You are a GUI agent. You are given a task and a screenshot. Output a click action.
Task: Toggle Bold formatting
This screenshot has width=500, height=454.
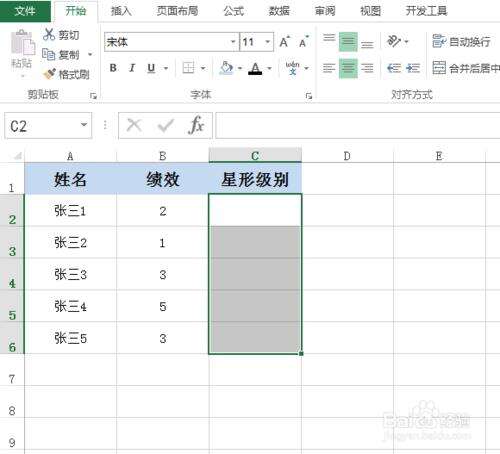pyautogui.click(x=113, y=68)
